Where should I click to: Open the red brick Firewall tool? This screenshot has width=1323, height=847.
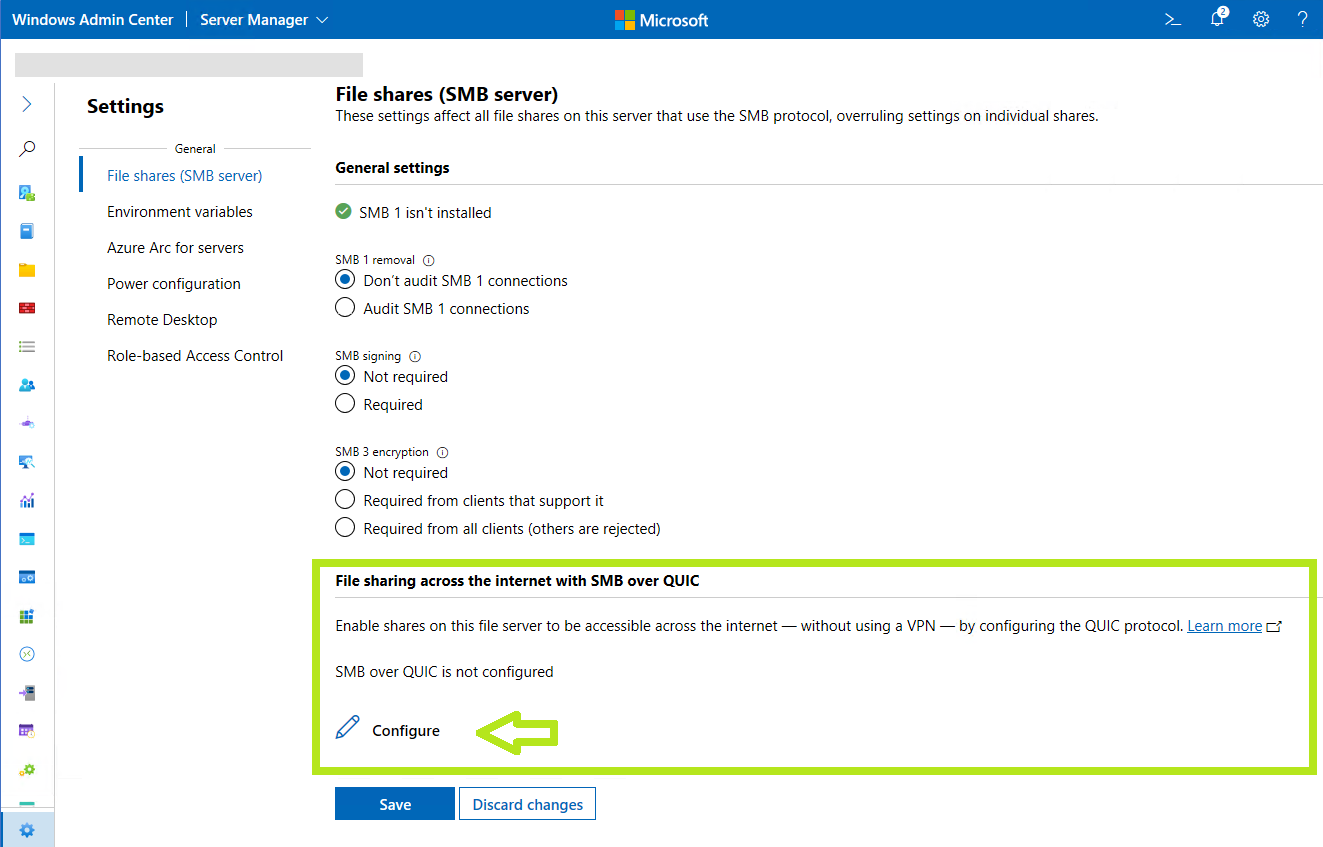tap(27, 308)
